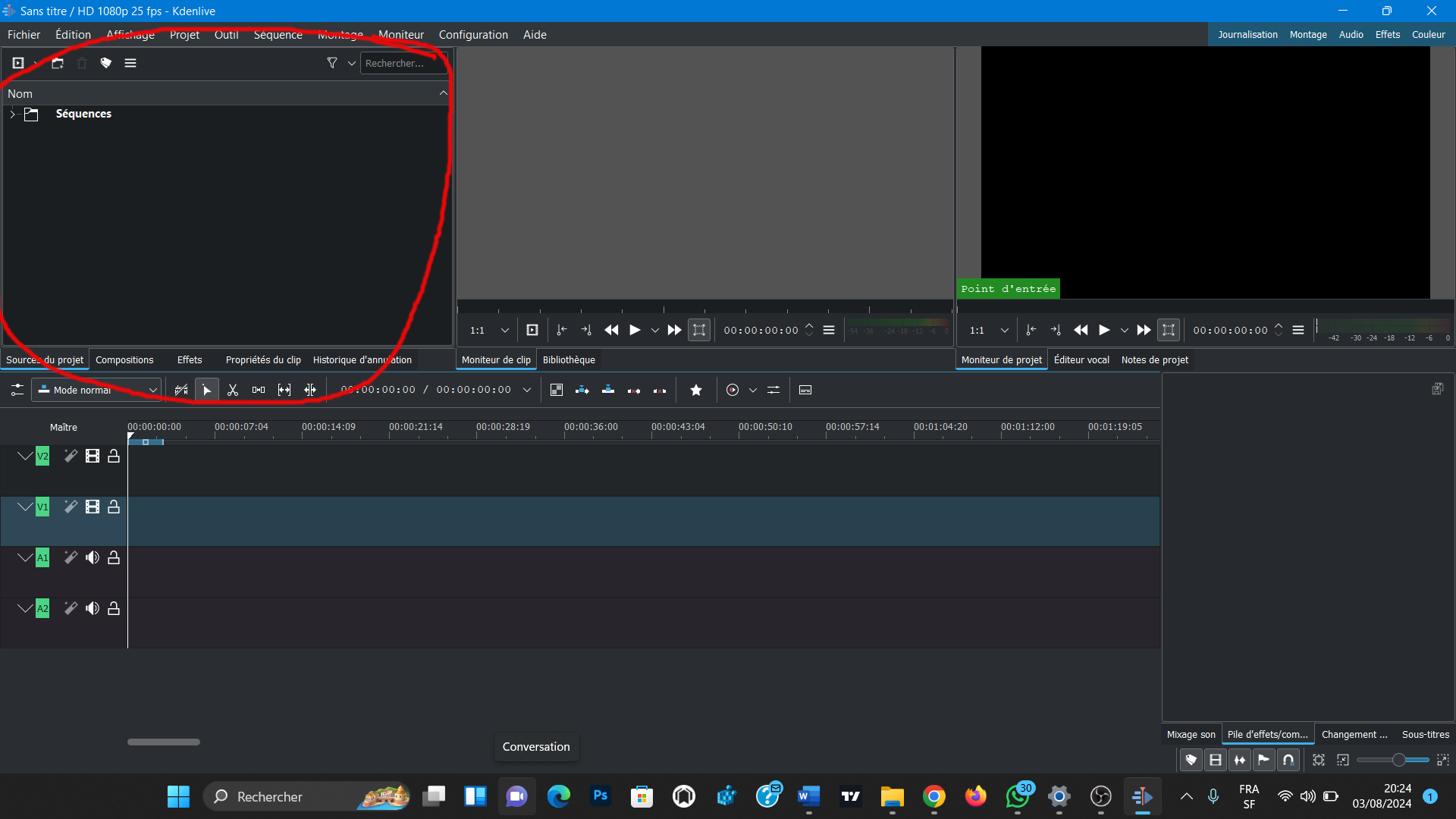The width and height of the screenshot is (1456, 819).
Task: Open Firefox from the taskbar
Action: coord(976,796)
